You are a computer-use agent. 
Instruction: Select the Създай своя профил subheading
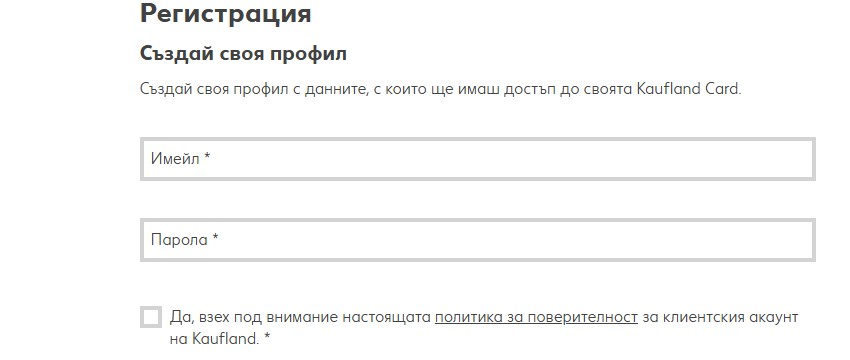[x=243, y=54]
